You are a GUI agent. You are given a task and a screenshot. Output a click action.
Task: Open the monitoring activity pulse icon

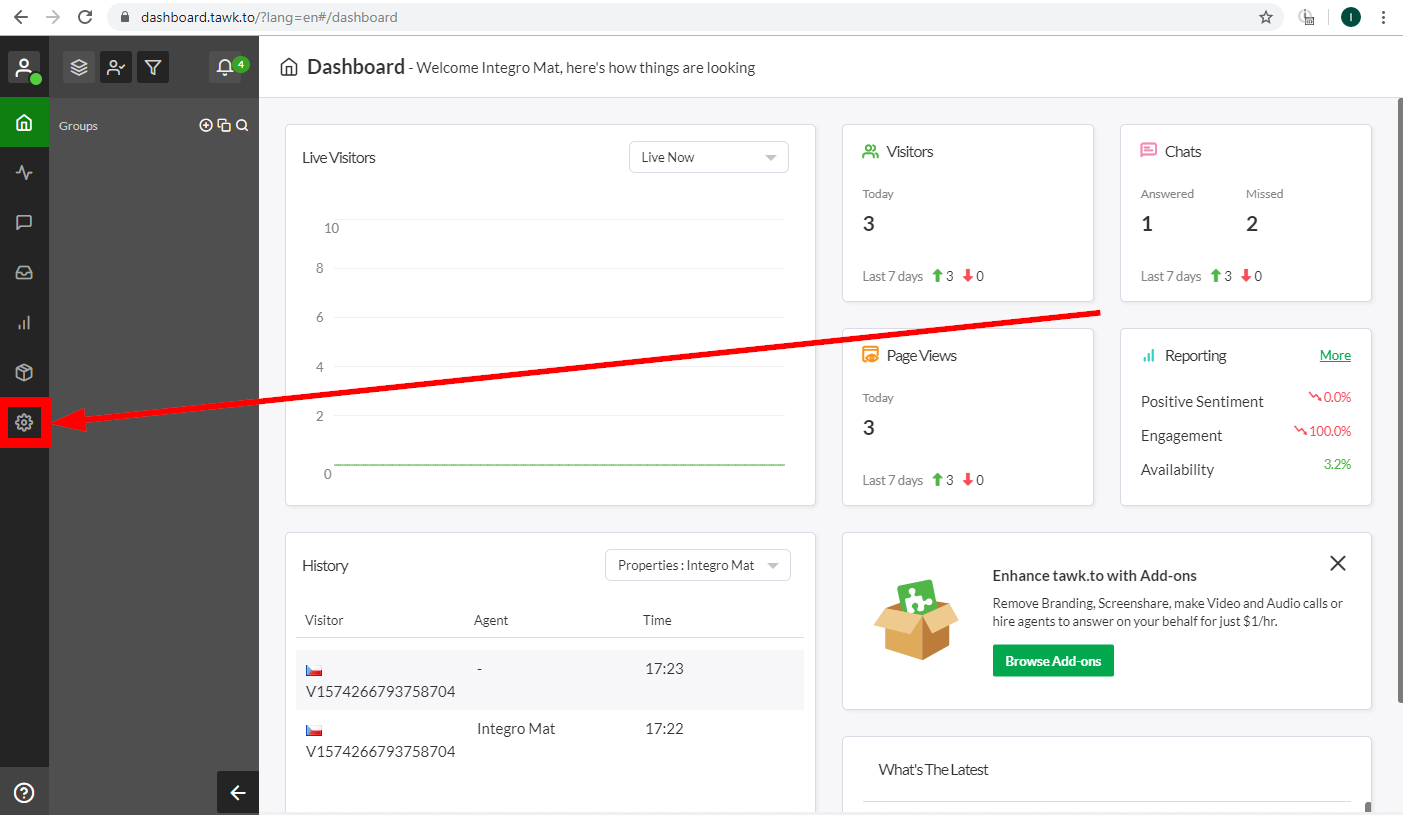pos(24,173)
